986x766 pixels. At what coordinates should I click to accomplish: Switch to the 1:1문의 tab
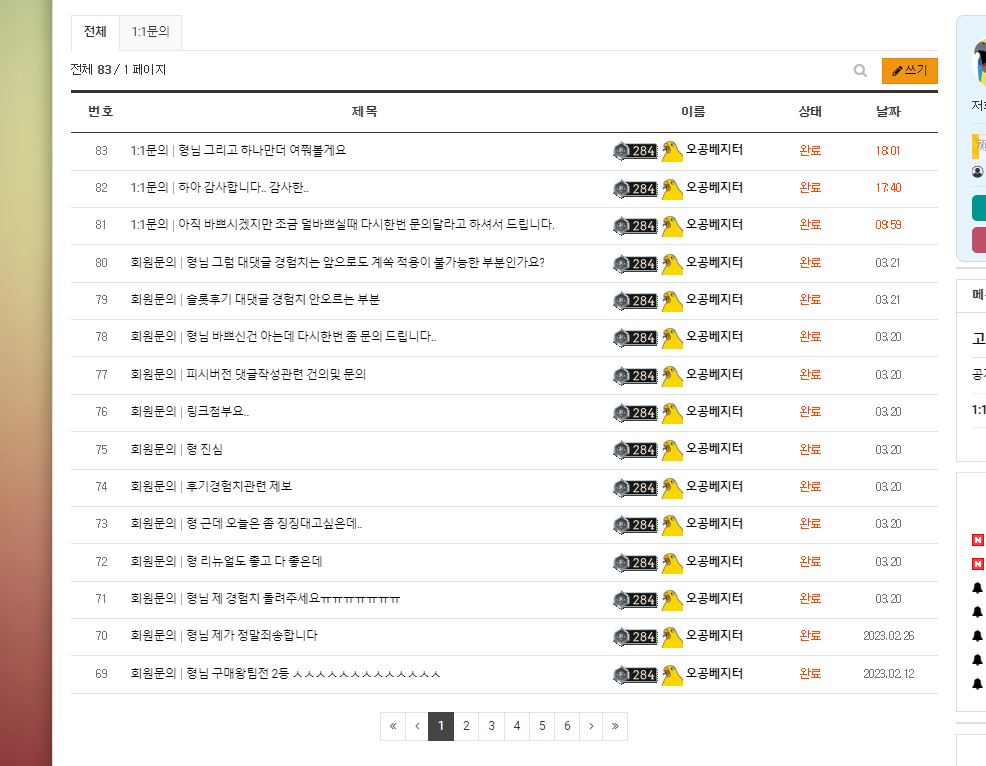coord(150,32)
